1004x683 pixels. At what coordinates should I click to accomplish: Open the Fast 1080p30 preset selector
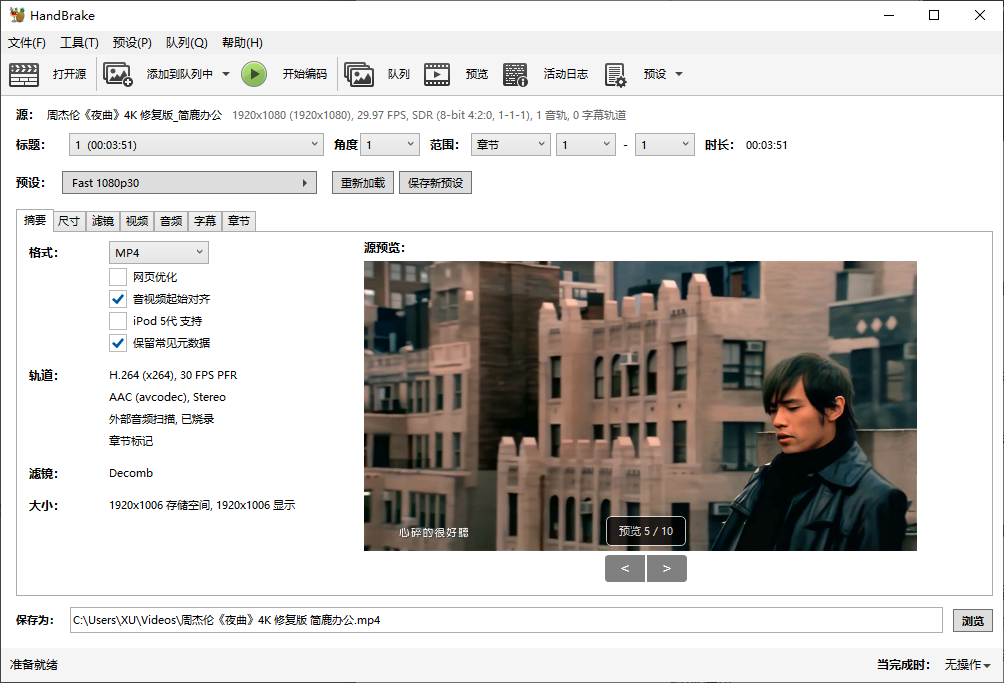[x=189, y=183]
